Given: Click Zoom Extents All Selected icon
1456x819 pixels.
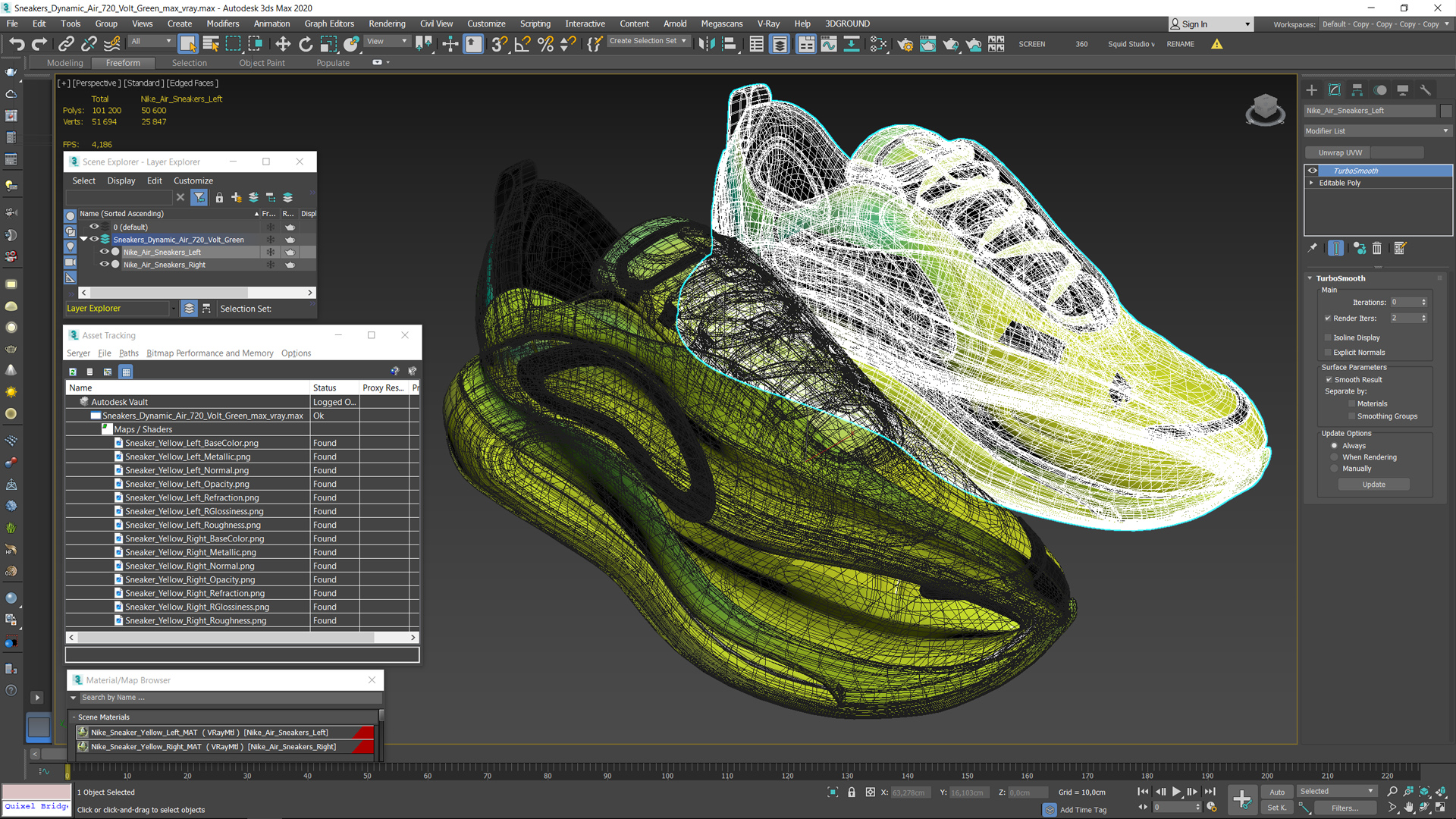Looking at the screenshot, I should (1440, 792).
